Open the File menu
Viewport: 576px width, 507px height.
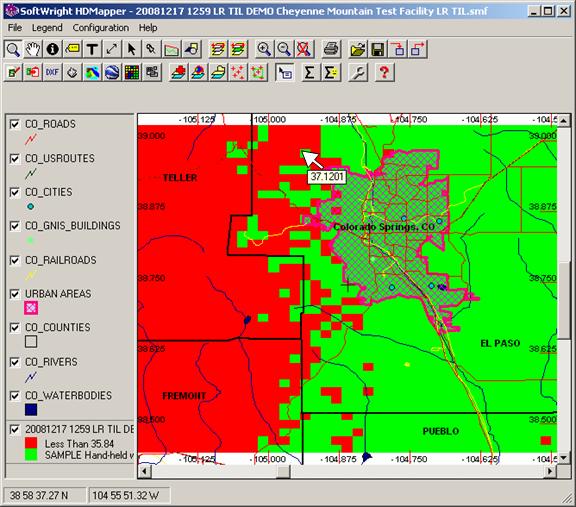point(15,28)
